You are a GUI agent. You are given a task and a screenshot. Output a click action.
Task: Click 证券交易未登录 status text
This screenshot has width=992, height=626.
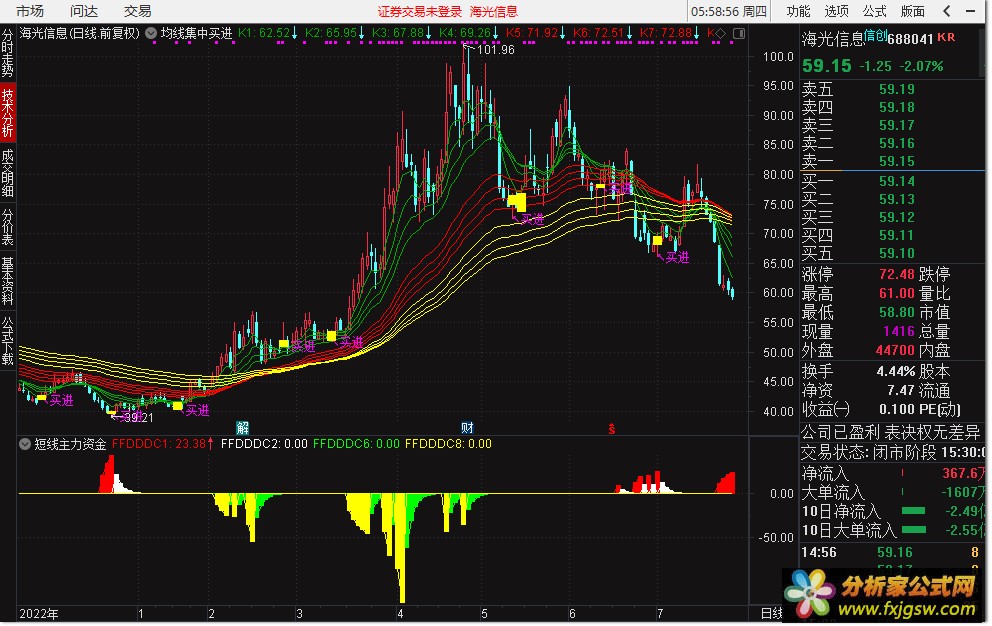point(420,11)
